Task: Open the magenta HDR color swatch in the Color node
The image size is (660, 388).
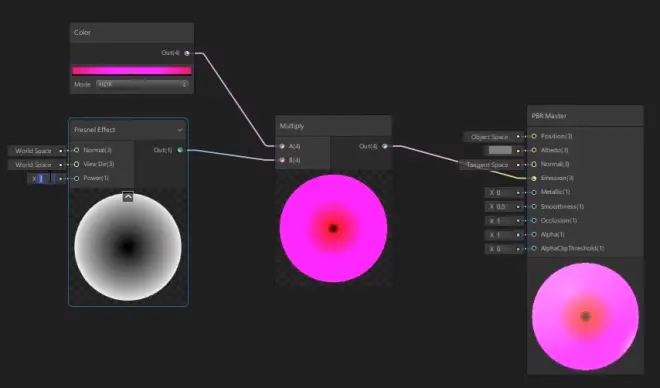Action: (x=132, y=70)
